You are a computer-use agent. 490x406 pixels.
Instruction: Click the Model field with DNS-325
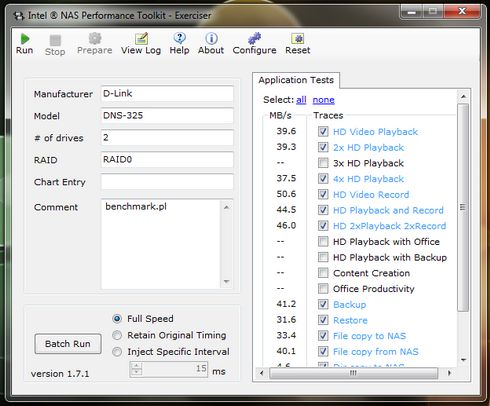tap(167, 116)
